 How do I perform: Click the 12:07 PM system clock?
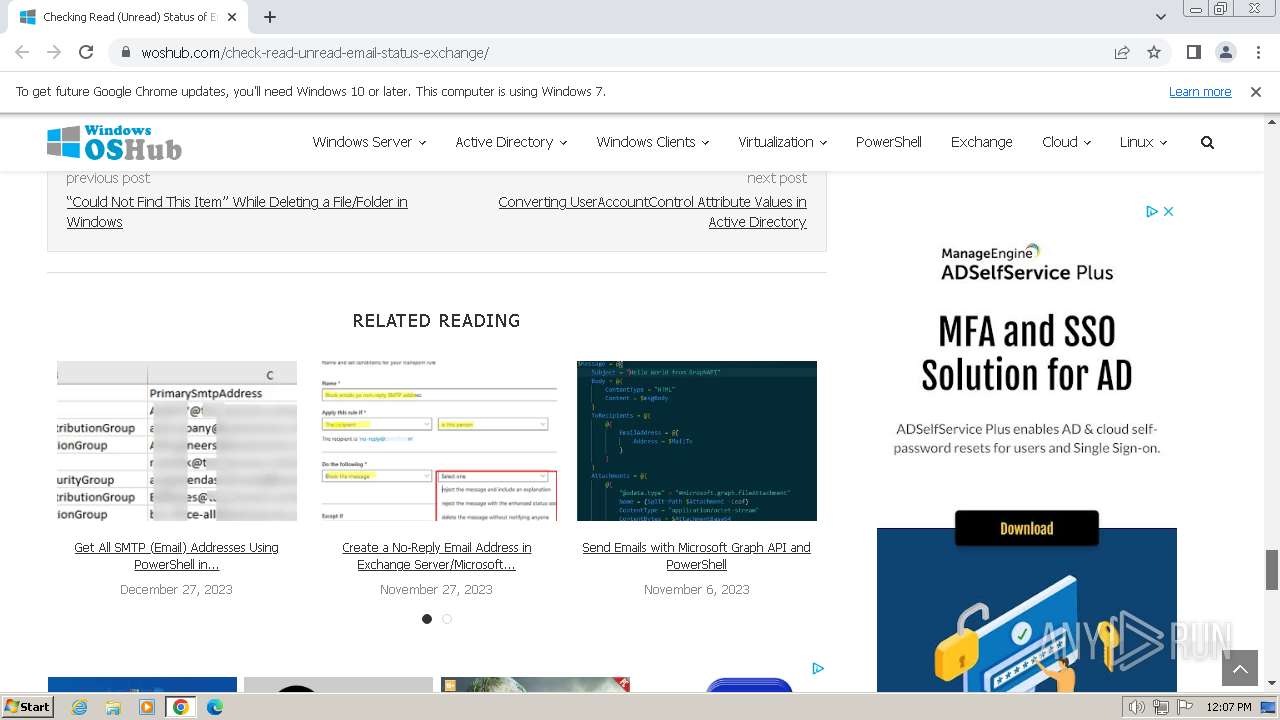point(1229,707)
